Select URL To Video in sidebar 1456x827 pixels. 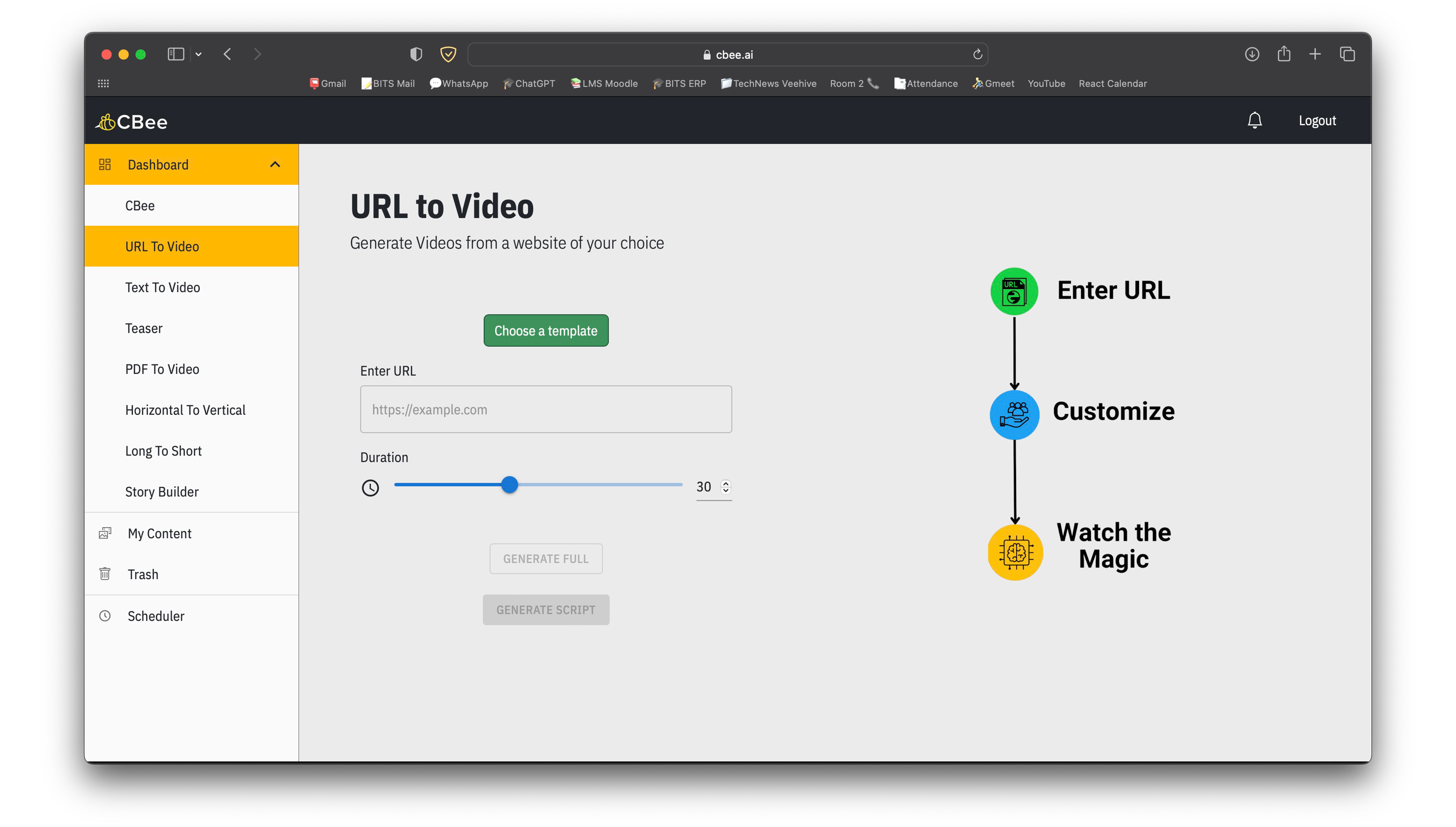[x=191, y=247]
